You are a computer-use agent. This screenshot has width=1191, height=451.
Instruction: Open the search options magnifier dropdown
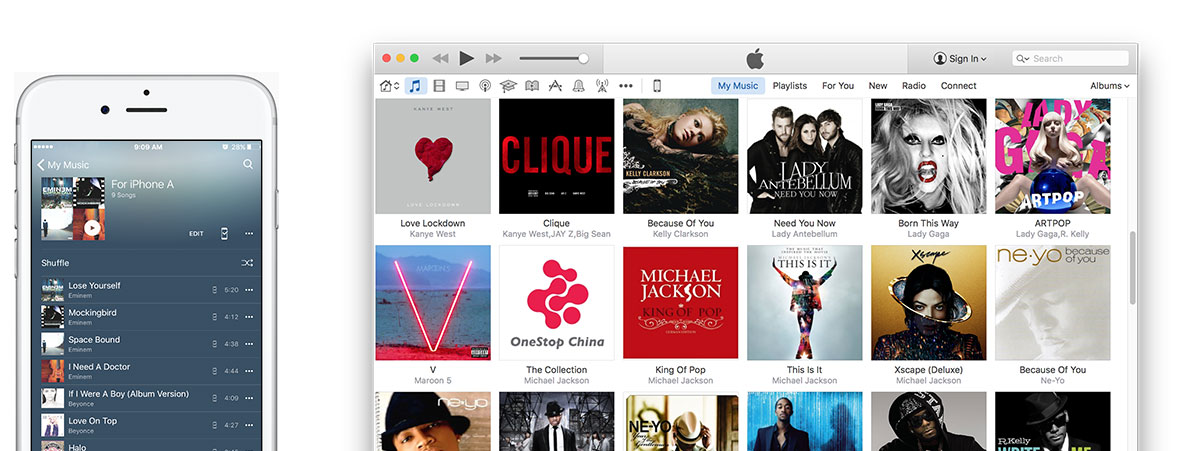tap(1023, 58)
